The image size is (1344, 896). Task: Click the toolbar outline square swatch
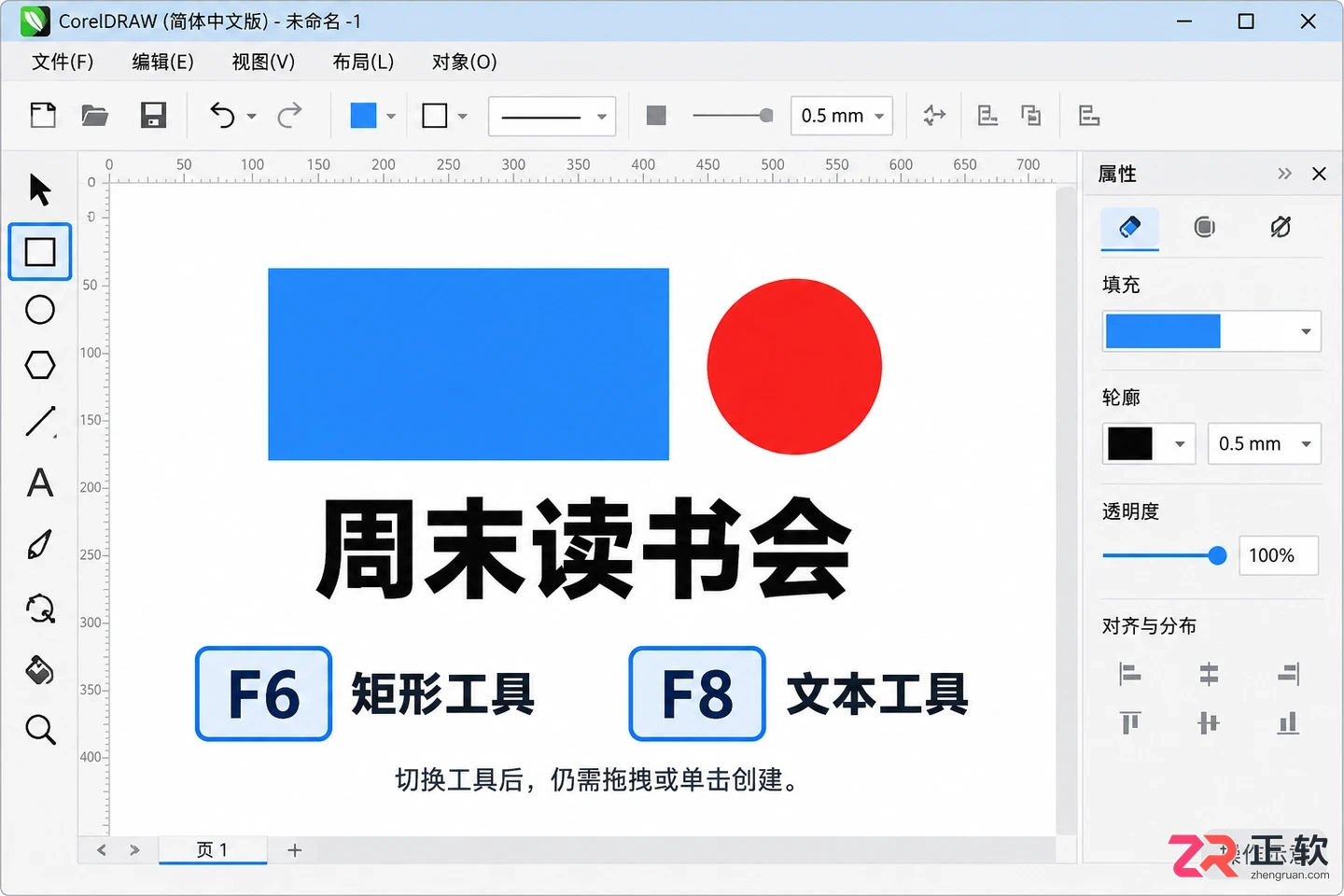435,116
